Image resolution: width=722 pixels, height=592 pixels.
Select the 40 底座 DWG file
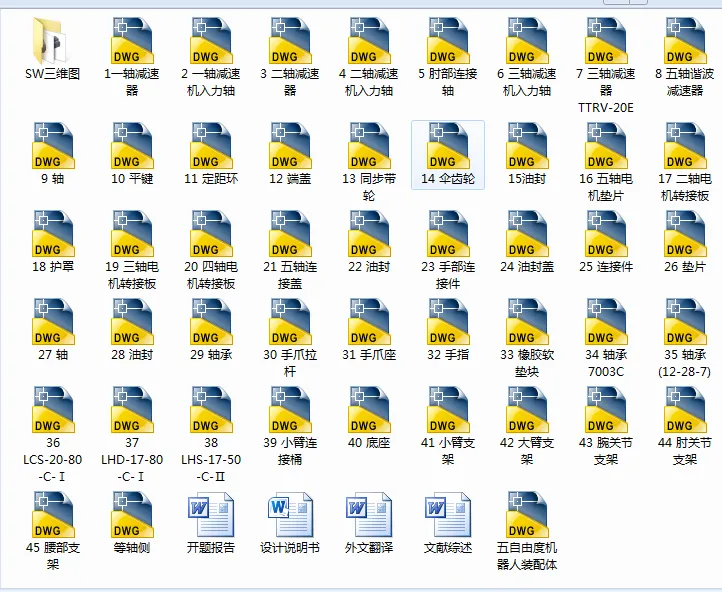tap(369, 418)
